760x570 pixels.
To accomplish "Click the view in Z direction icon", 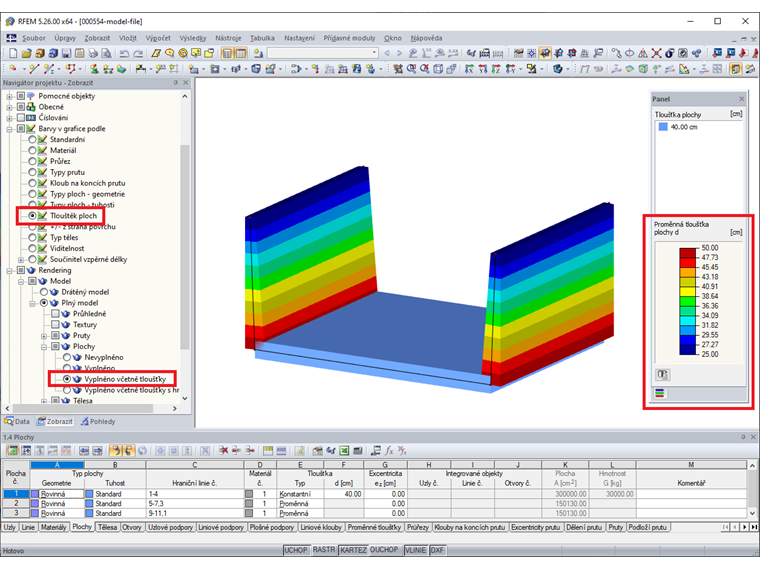I will (x=496, y=69).
